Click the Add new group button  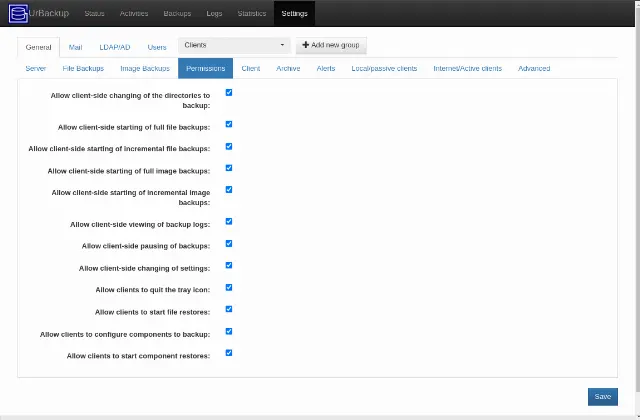click(331, 45)
